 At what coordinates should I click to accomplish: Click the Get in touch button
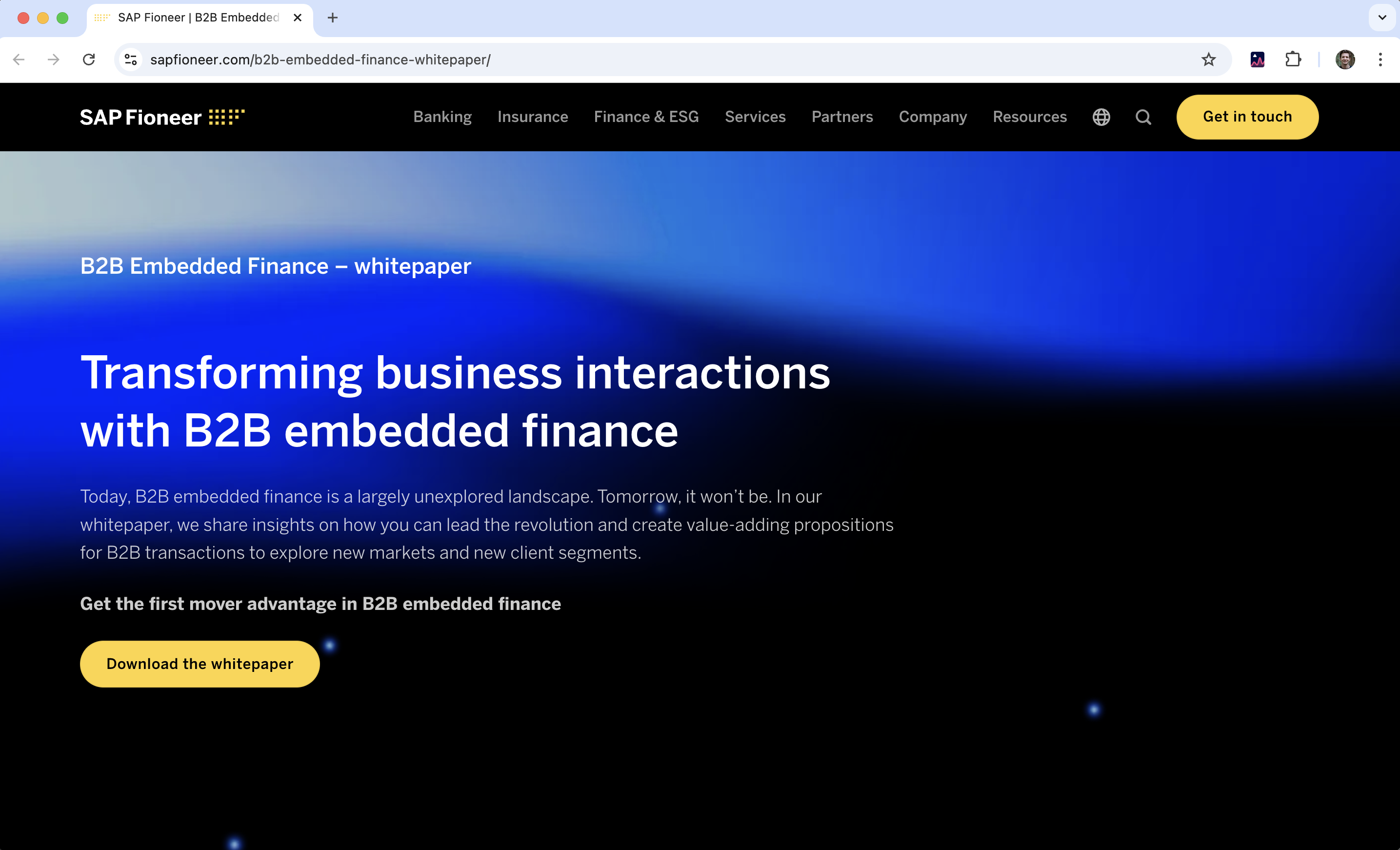[x=1247, y=117]
